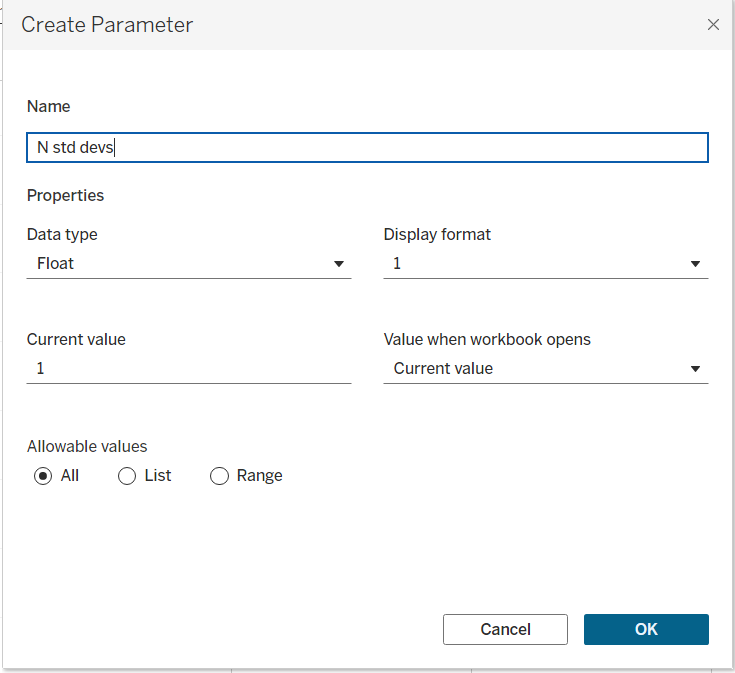Open the Display format combo box

[535, 264]
